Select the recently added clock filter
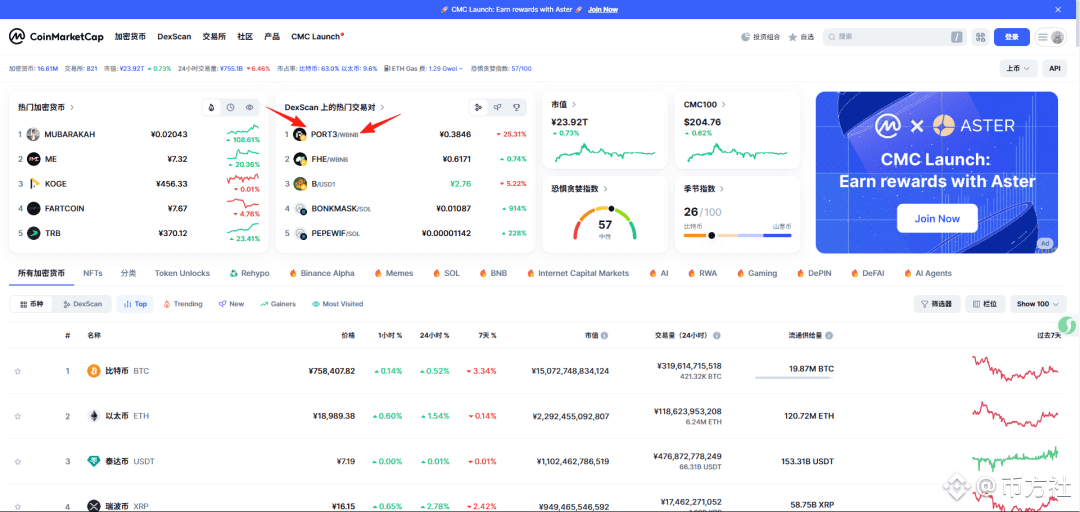1080x512 pixels. pyautogui.click(x=231, y=107)
